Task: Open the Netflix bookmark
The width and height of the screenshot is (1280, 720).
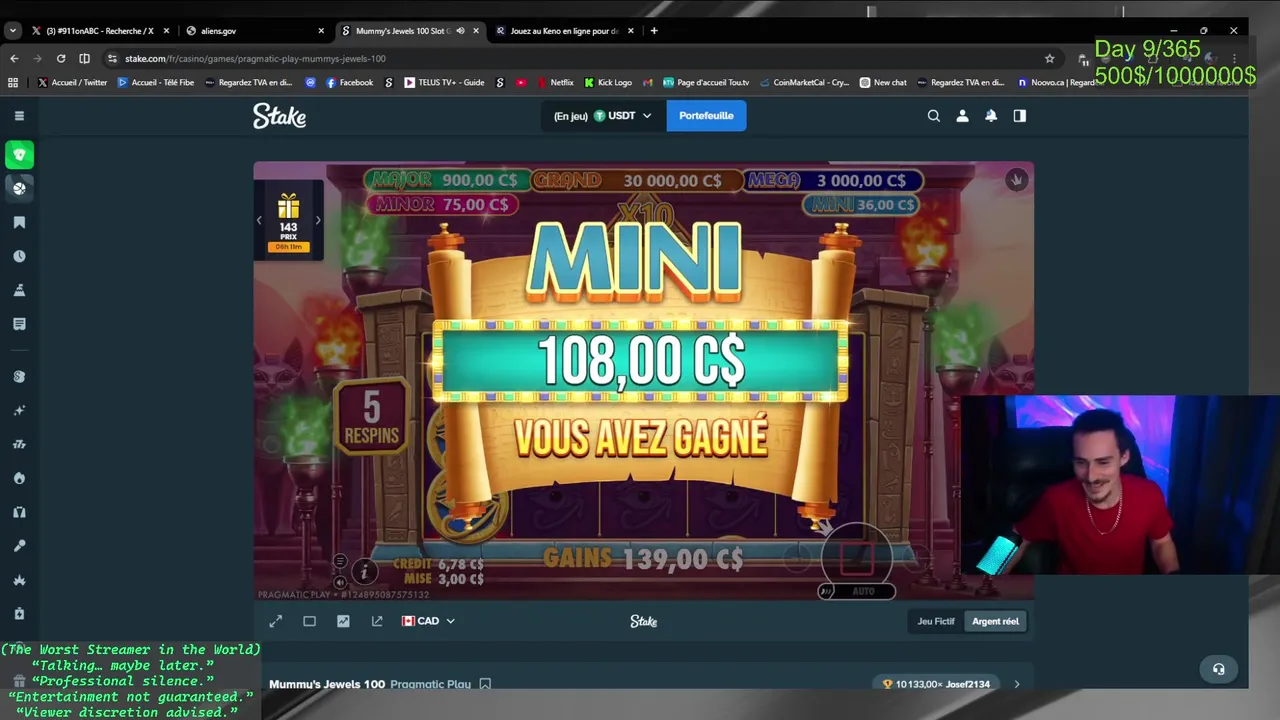Action: click(x=555, y=83)
